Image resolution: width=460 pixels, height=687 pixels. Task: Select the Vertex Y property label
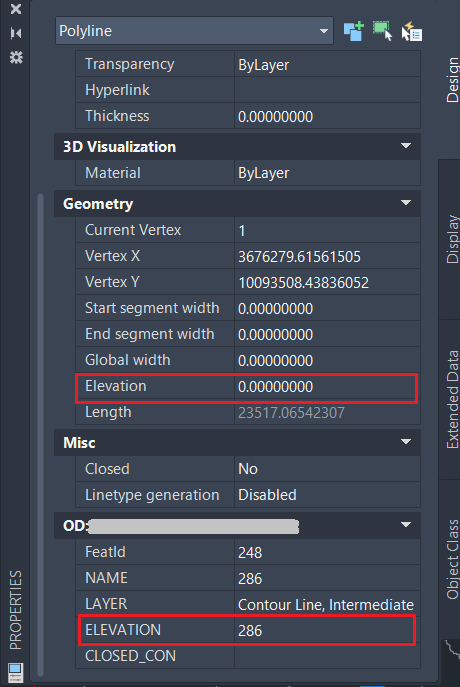pos(112,282)
